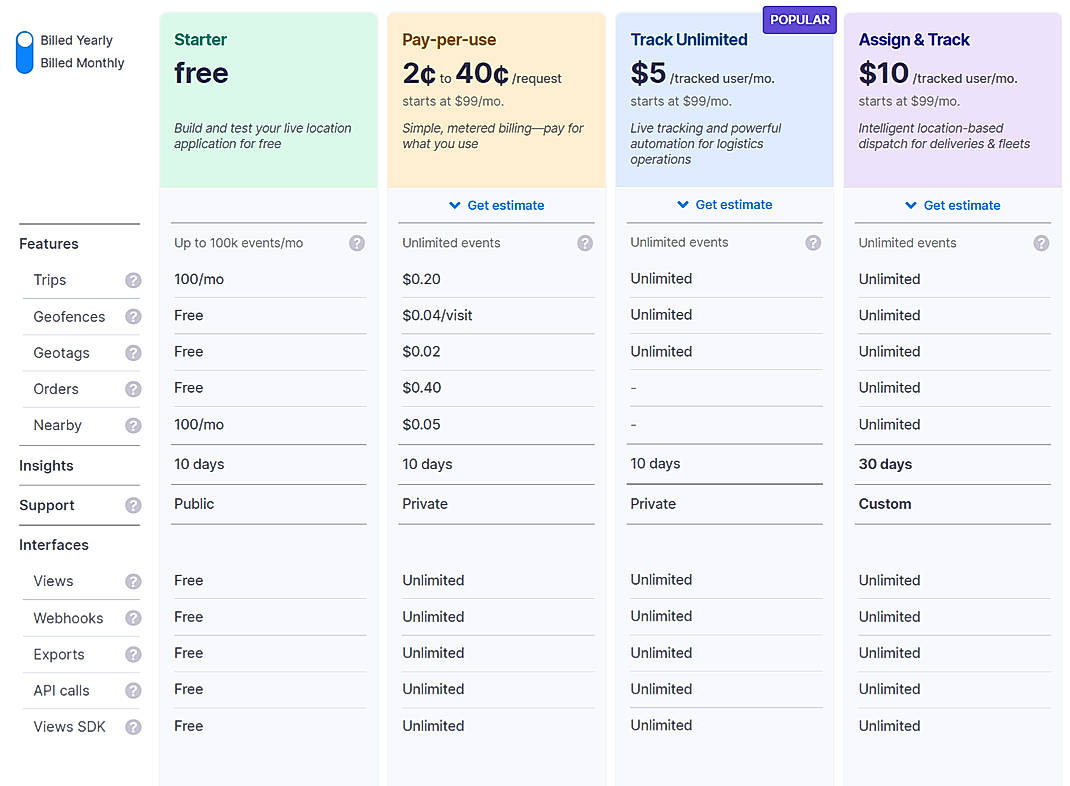The width and height of the screenshot is (1070, 786).
Task: Open the Views help icon under Interfaces
Action: pyautogui.click(x=133, y=581)
